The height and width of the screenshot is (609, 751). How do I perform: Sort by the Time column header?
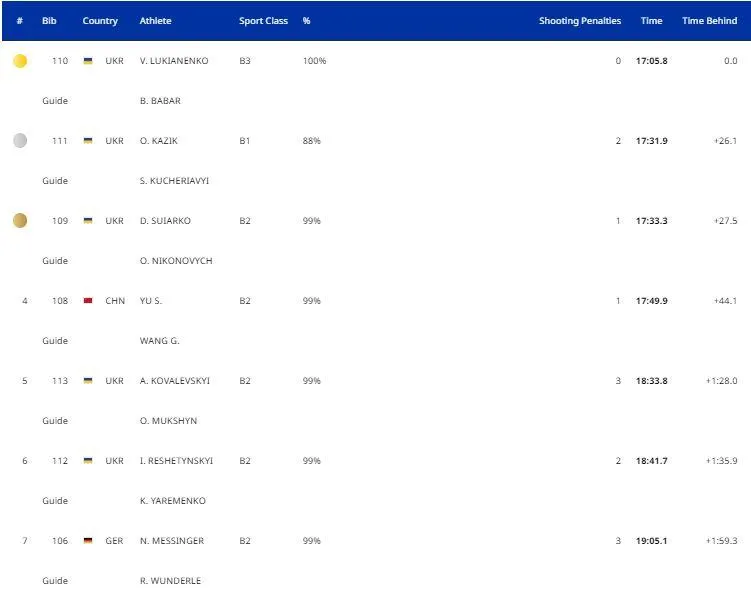point(651,21)
